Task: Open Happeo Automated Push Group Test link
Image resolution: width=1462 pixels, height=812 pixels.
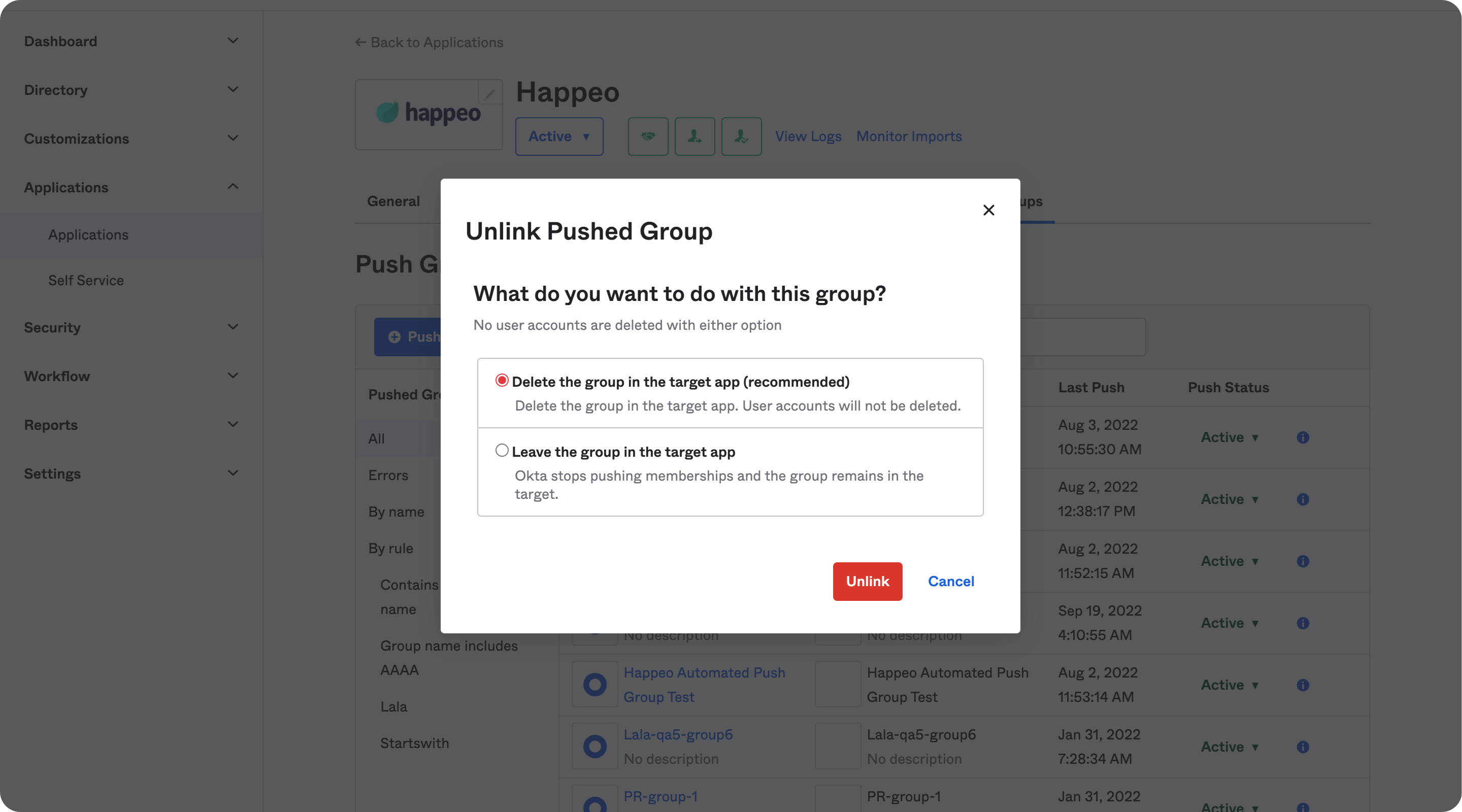Action: [x=704, y=684]
